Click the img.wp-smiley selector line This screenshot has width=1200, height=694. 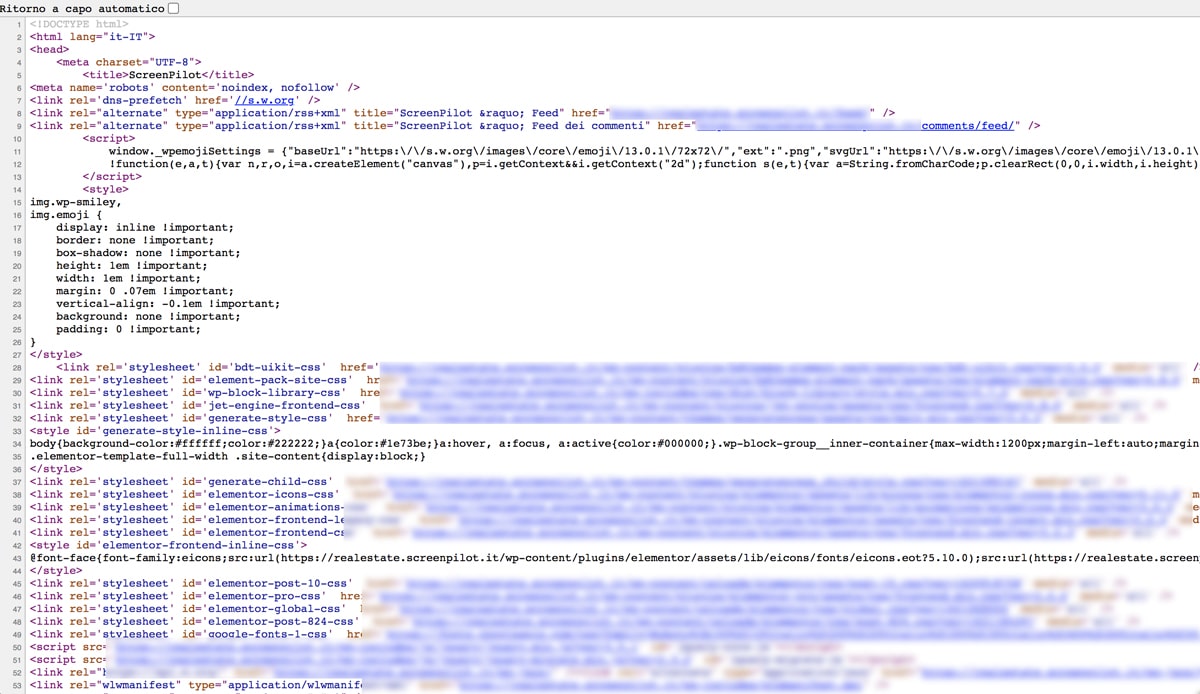click(76, 202)
